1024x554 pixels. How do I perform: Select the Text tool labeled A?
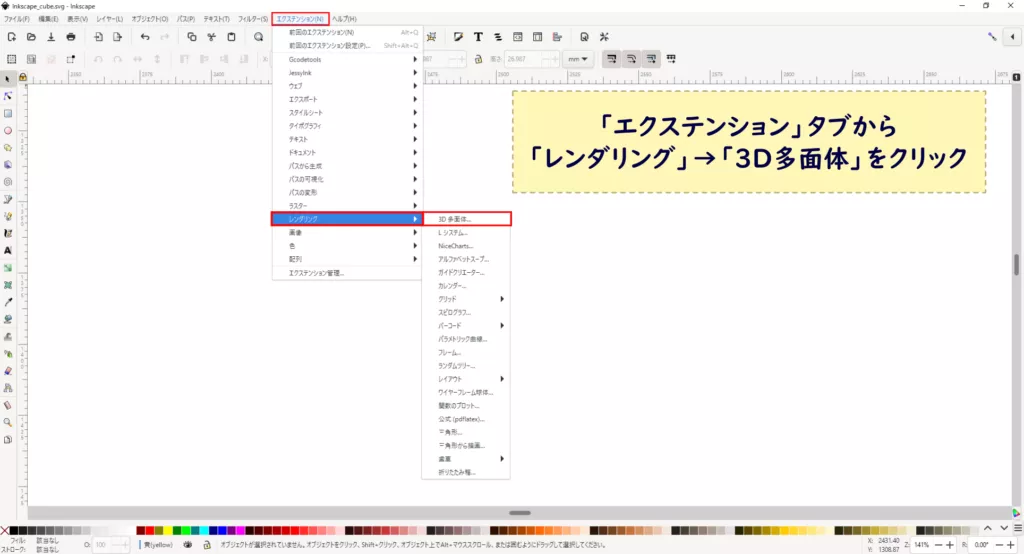coord(8,250)
